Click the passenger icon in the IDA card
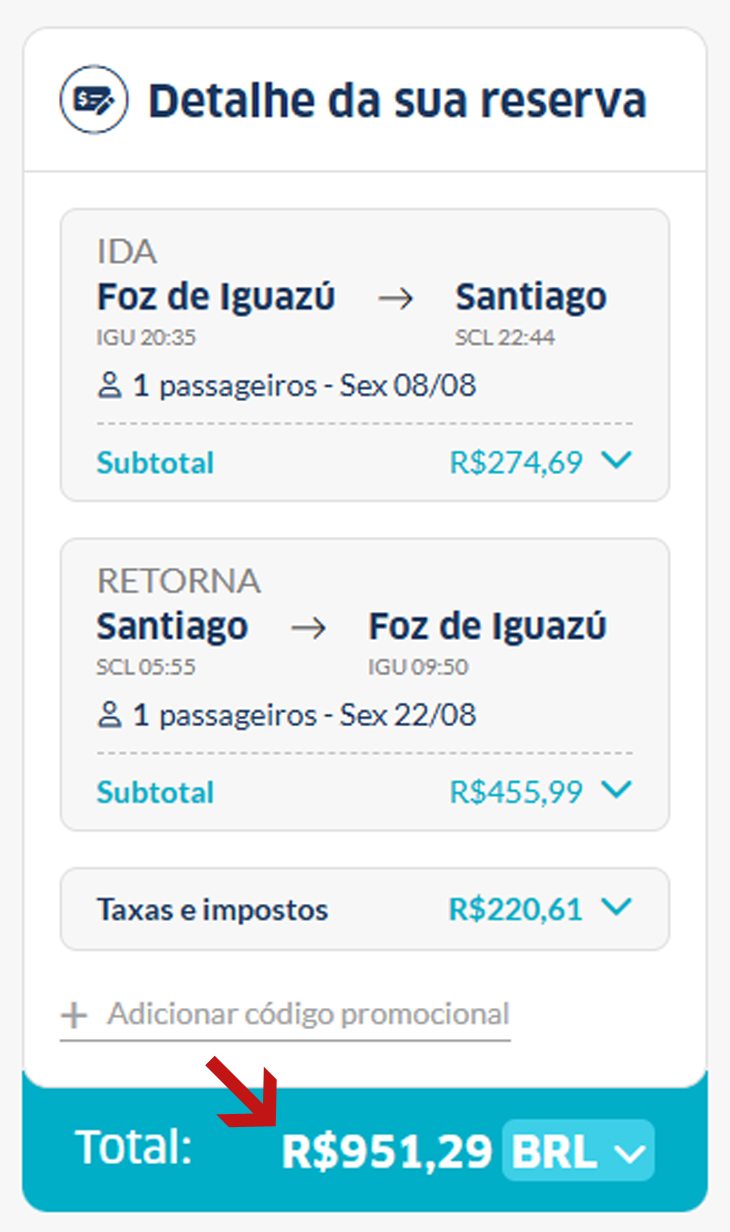This screenshot has height=1232, width=730. [x=109, y=386]
